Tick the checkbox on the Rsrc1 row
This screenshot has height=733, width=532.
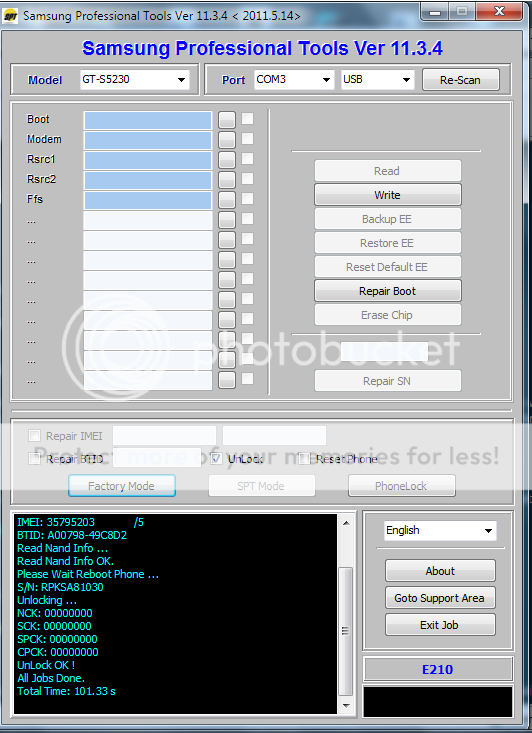click(247, 158)
